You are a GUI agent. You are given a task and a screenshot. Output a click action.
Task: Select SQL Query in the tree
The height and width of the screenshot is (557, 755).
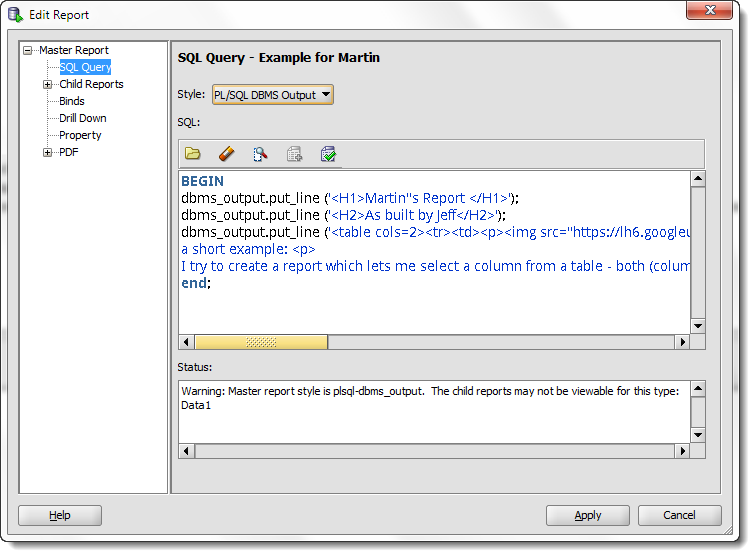85,67
